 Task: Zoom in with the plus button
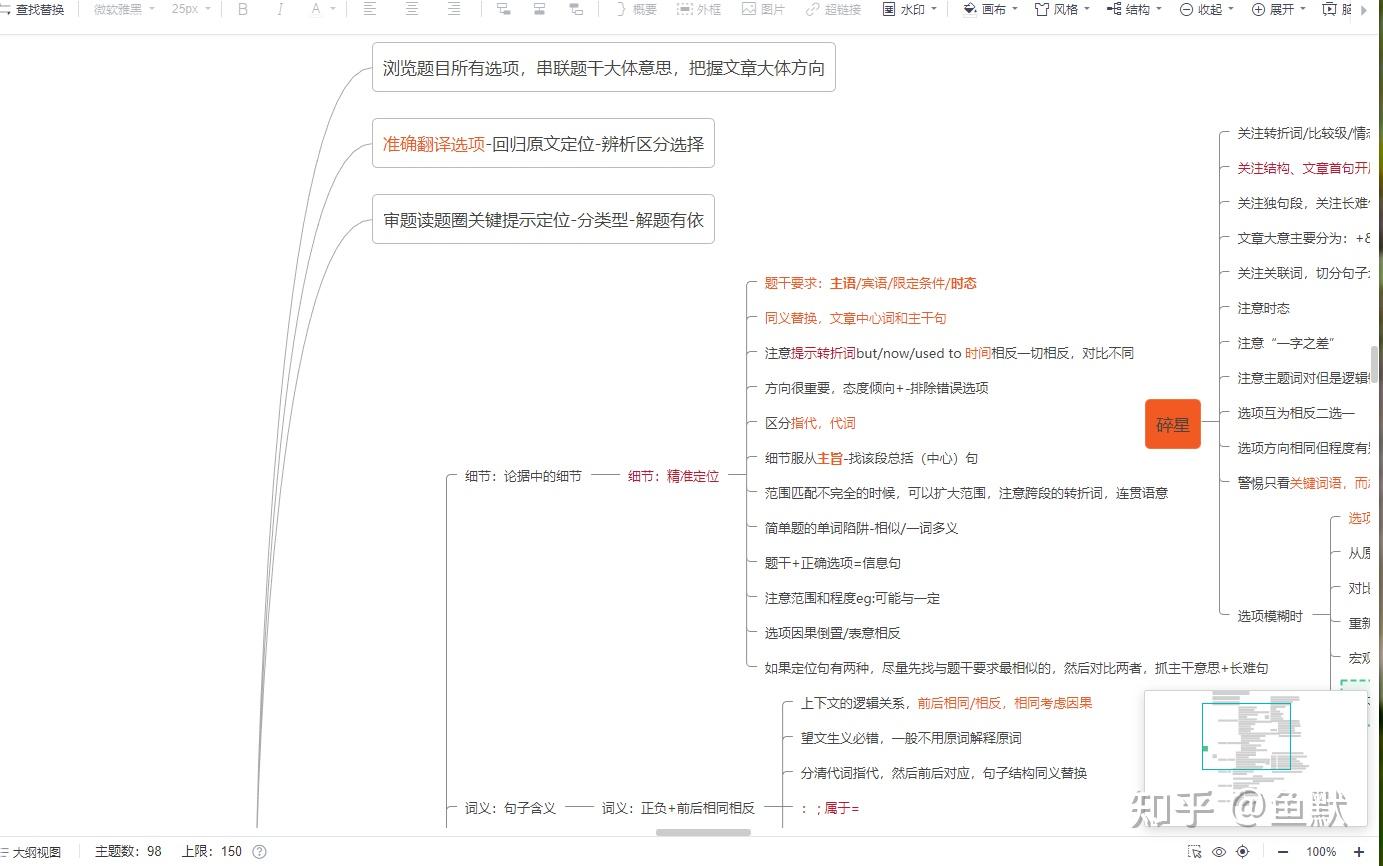tap(1359, 852)
